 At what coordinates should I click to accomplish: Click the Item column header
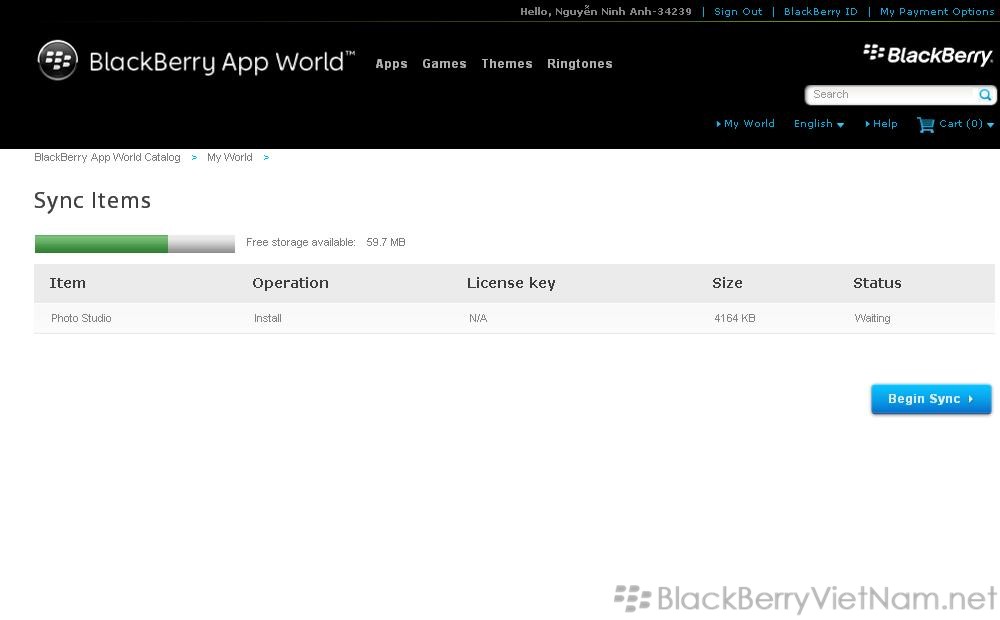pos(67,283)
